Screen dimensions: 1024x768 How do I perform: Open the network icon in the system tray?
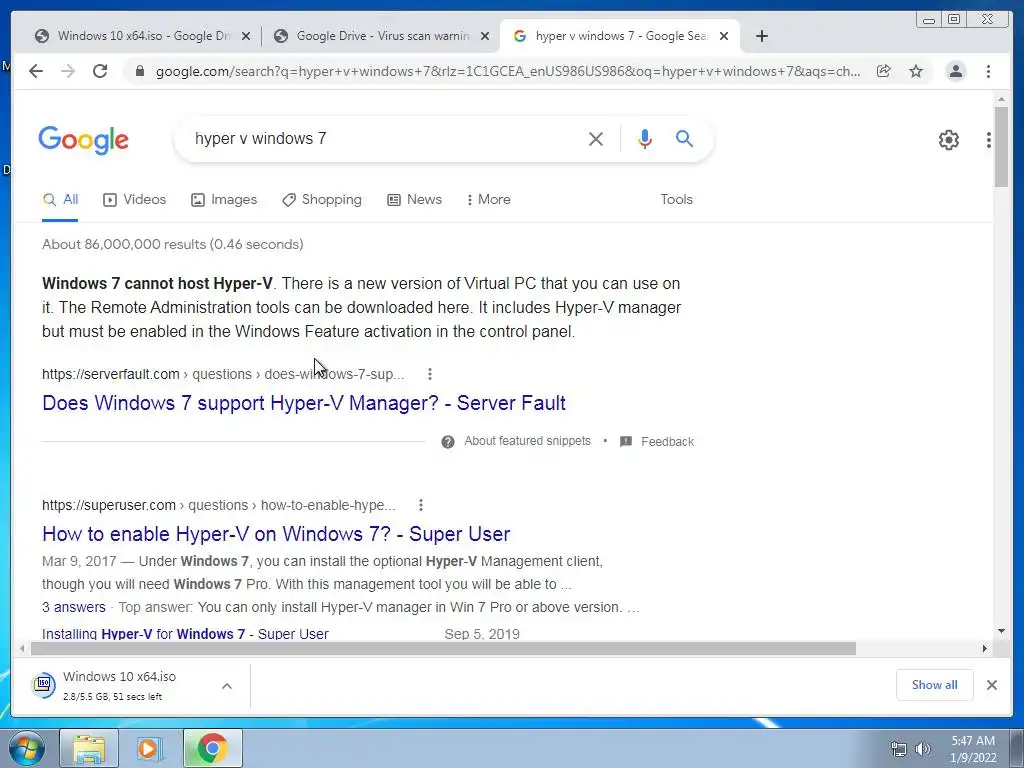[899, 749]
